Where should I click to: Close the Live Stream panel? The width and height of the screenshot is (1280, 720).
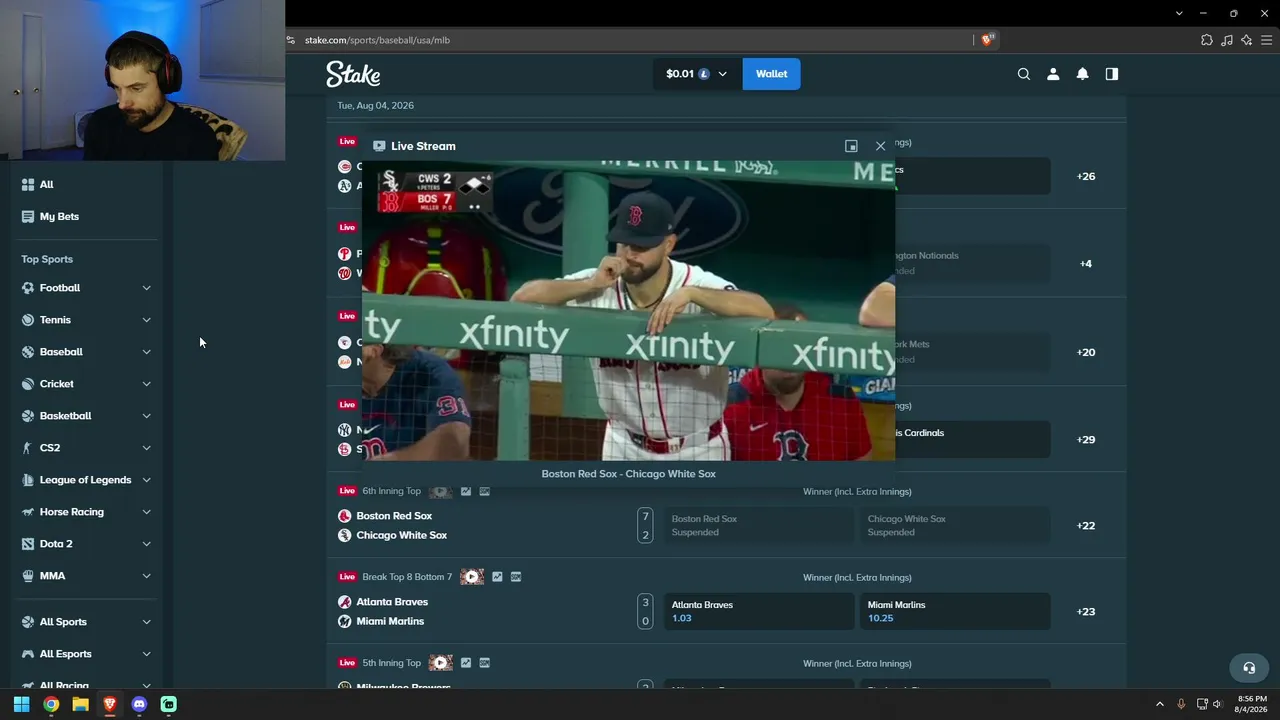tap(880, 146)
